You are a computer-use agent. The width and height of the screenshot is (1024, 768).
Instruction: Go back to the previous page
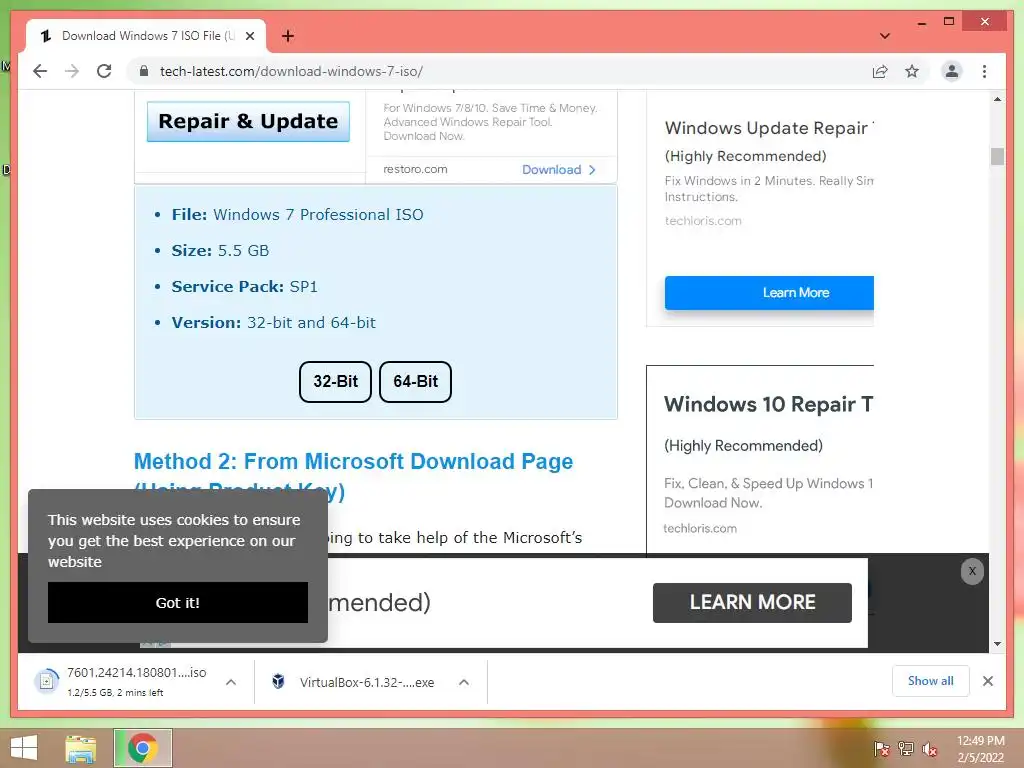[40, 71]
